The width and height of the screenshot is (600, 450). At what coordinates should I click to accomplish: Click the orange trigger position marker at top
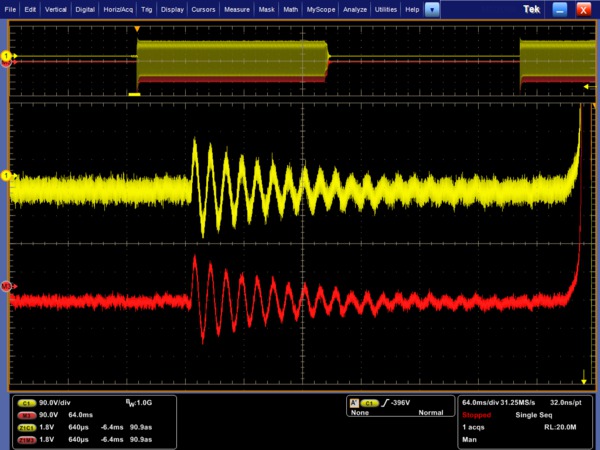138,29
